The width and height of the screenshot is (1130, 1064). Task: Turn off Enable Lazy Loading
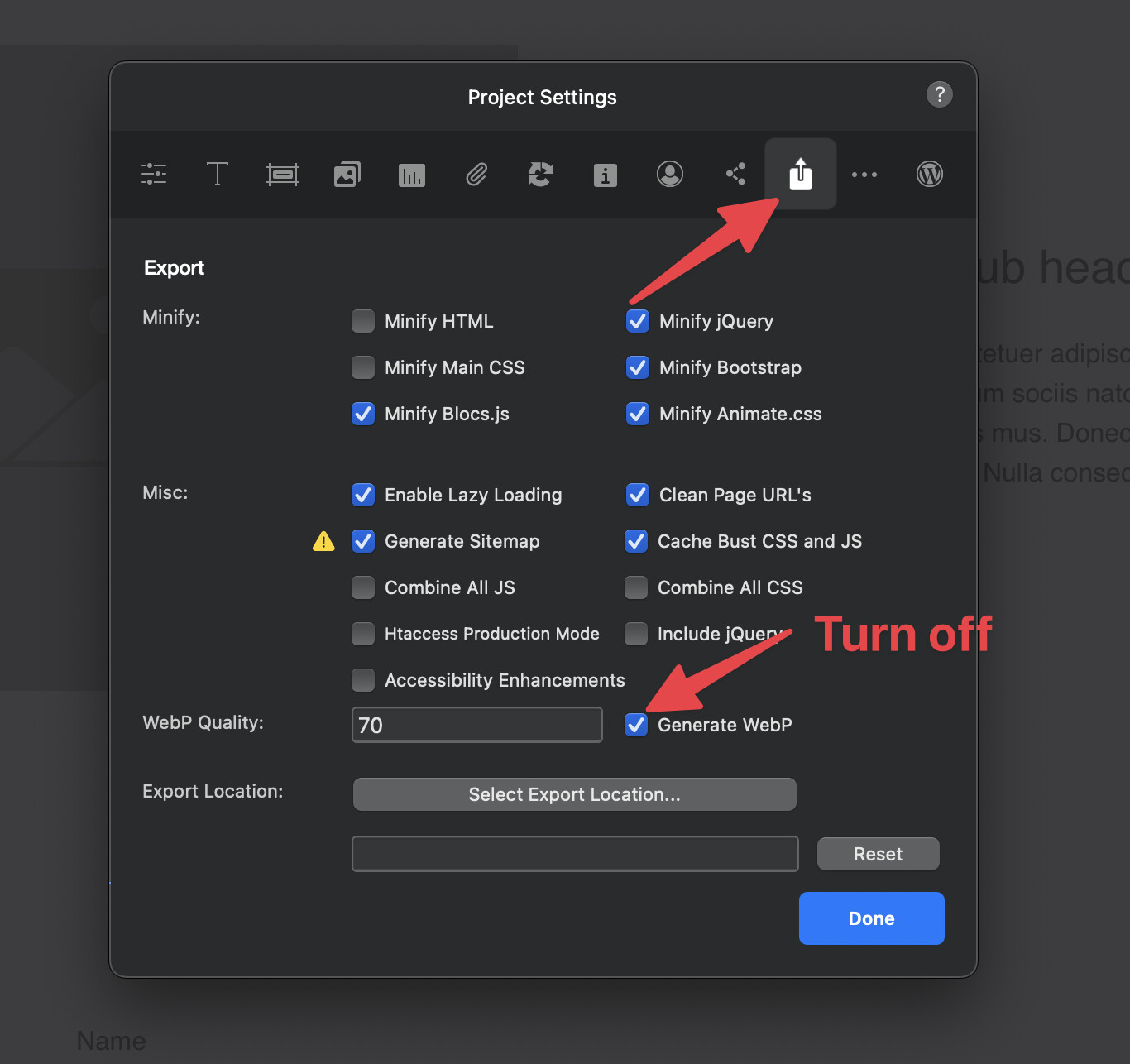(x=363, y=495)
